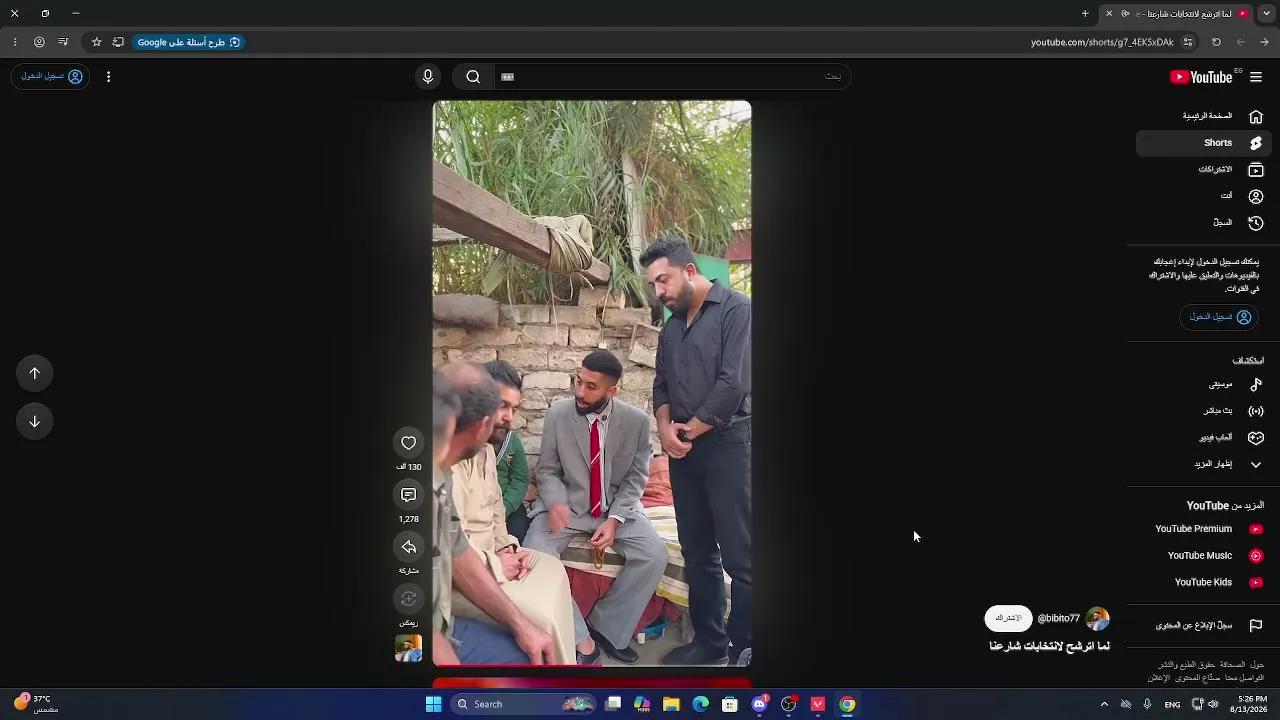Open the YouTube guide hamburger menu
The height and width of the screenshot is (720, 1280).
(1256, 77)
